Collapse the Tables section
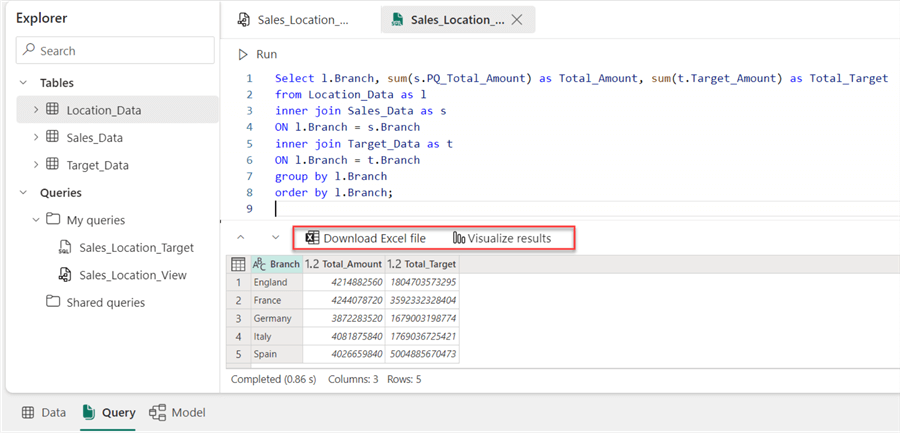900x433 pixels. pyautogui.click(x=24, y=83)
